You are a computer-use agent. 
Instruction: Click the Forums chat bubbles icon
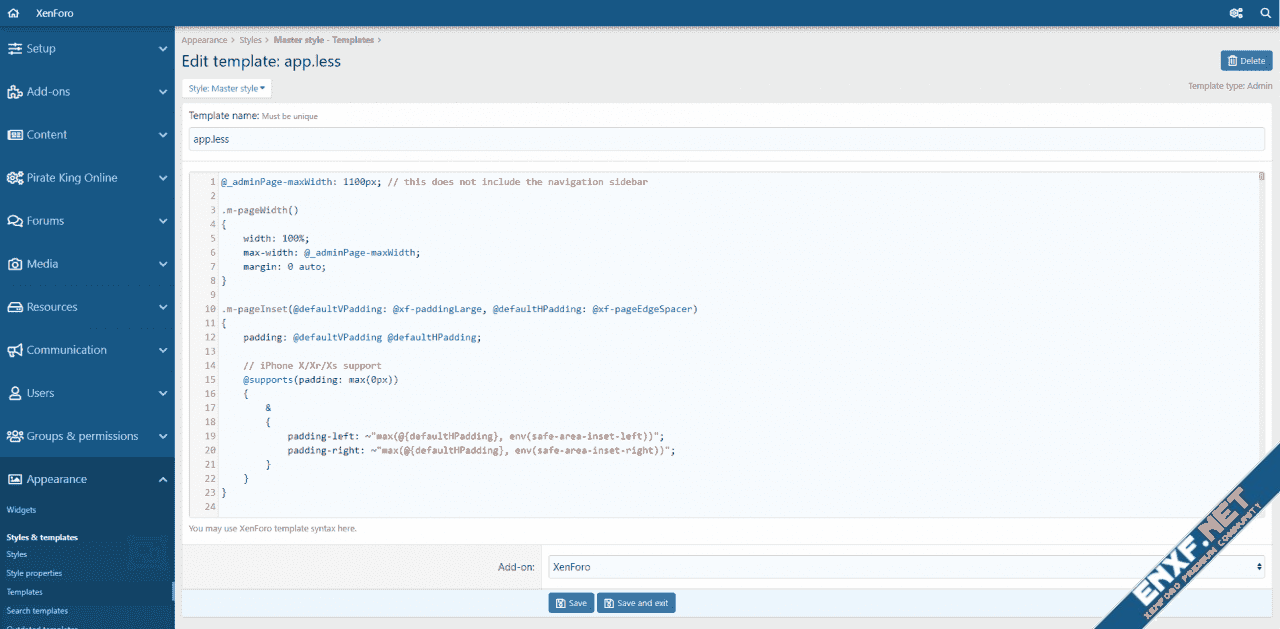pyautogui.click(x=15, y=221)
